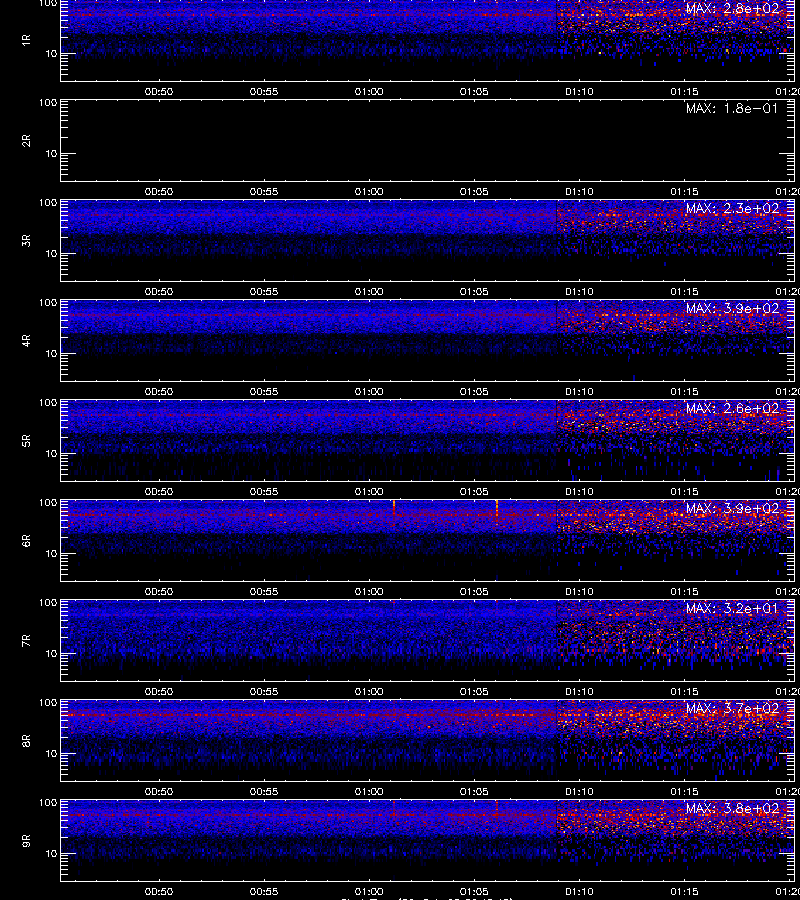Click the 00:50 time label under 1R panel
Viewport: 800px width, 900px height.
coord(159,91)
